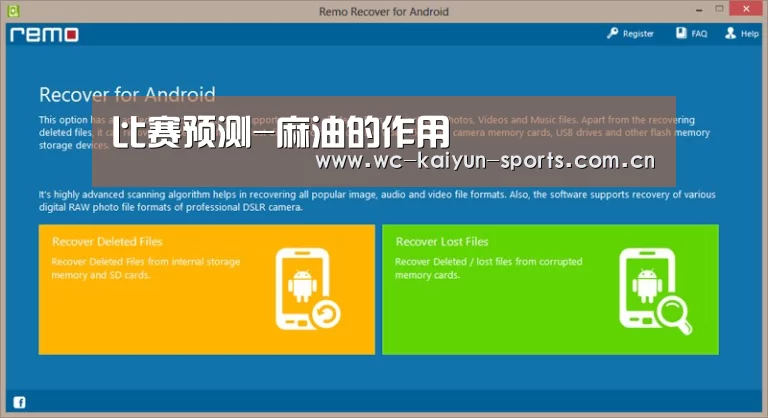Click text "Recover Deleted / lost files from corrupted"
The width and height of the screenshot is (768, 418).
pyautogui.click(x=489, y=262)
